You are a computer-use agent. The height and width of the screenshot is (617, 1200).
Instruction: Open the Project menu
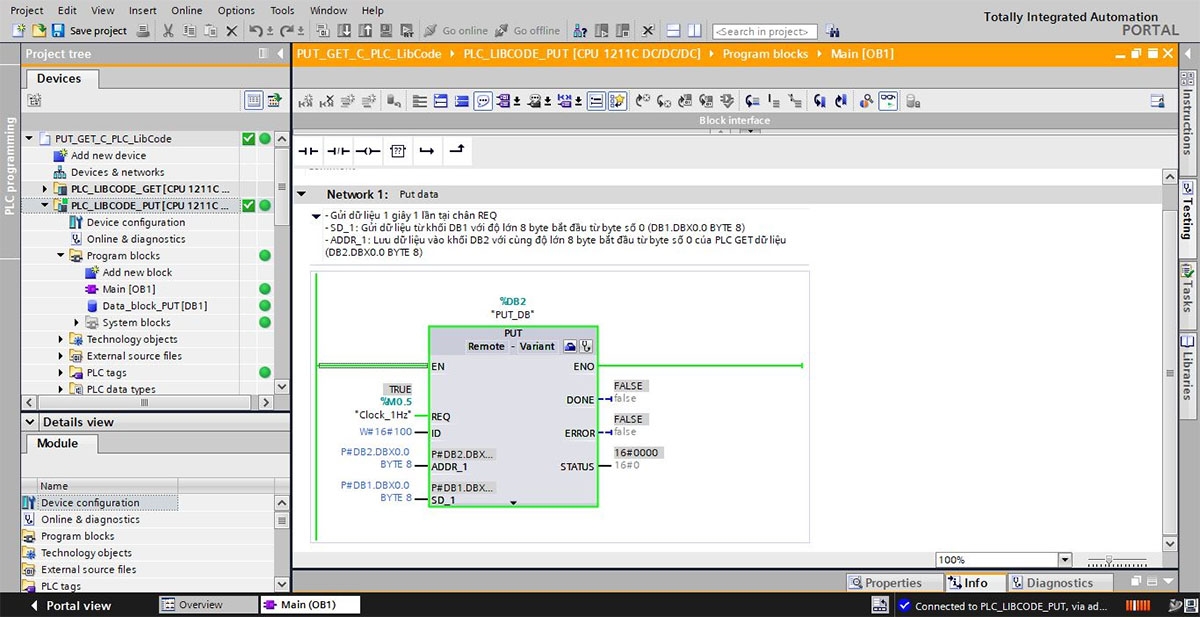point(27,10)
